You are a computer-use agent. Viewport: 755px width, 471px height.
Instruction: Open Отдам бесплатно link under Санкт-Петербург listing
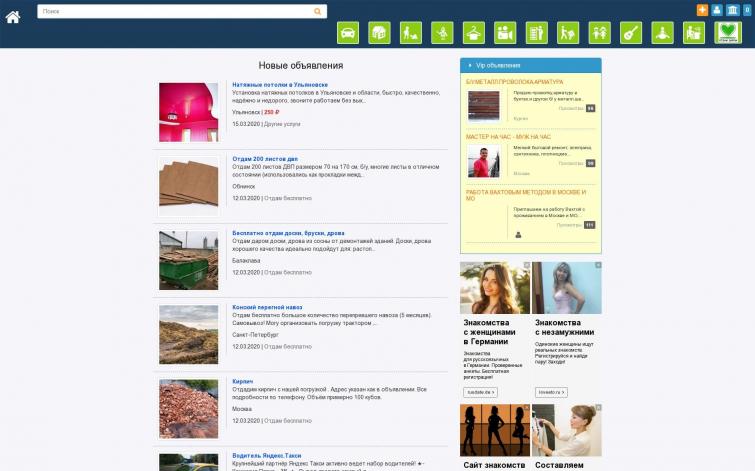click(288, 347)
